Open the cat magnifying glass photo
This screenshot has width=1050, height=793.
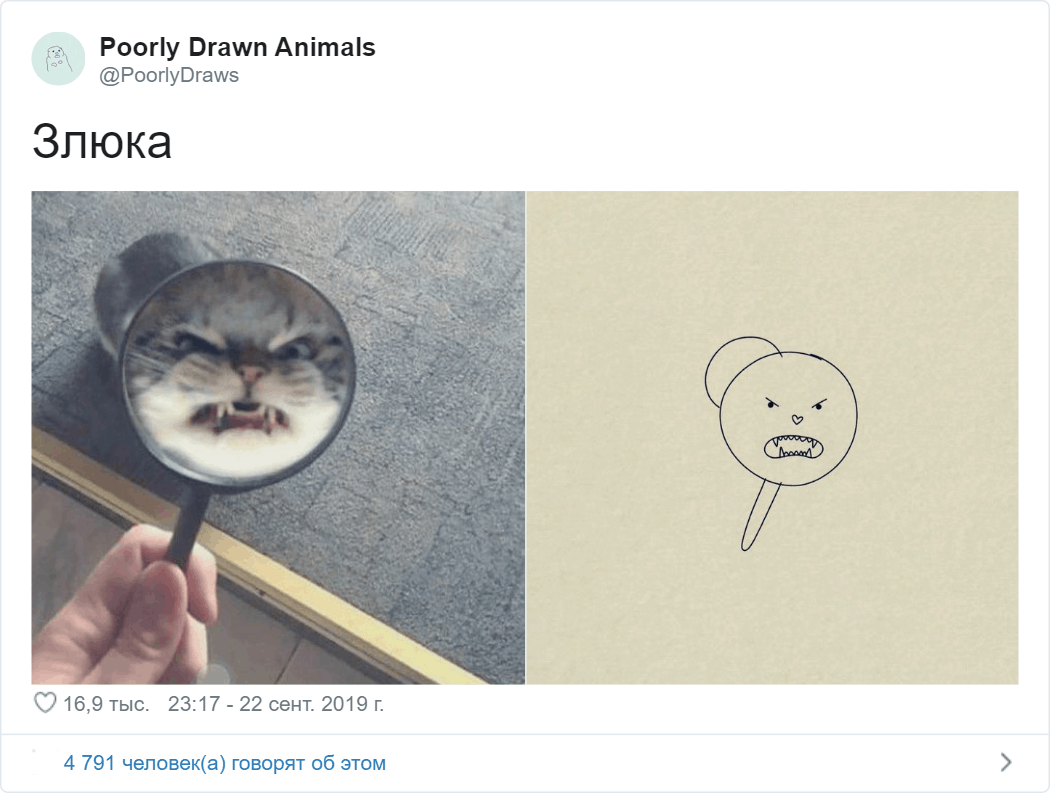278,437
